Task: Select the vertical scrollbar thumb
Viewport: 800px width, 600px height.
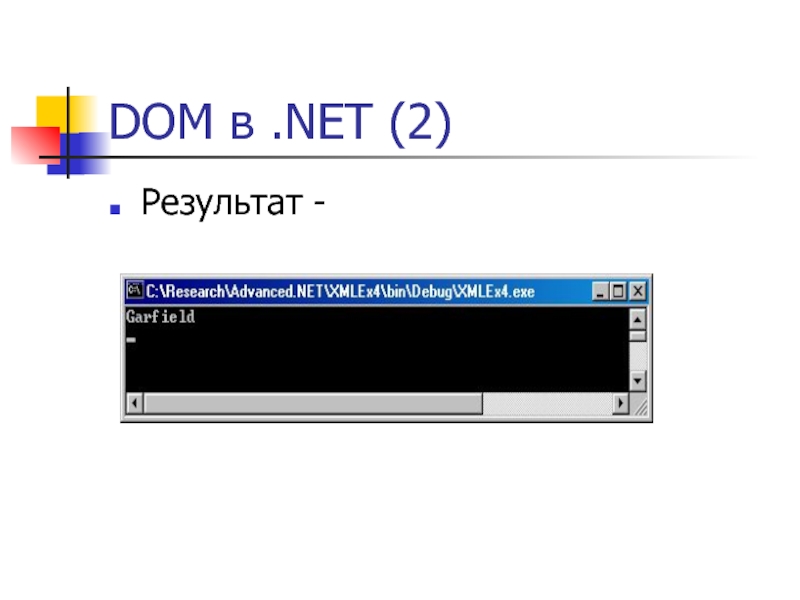Action: point(637,336)
